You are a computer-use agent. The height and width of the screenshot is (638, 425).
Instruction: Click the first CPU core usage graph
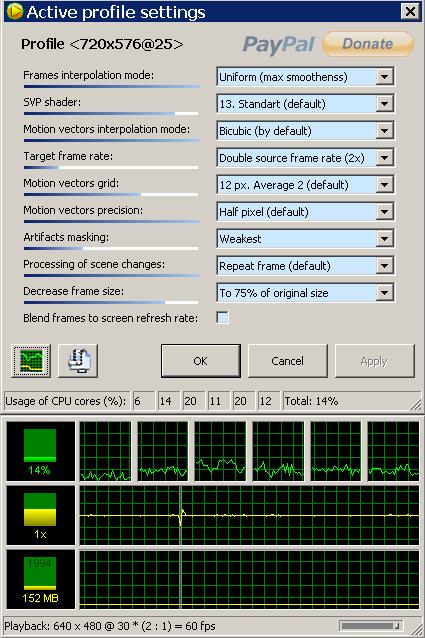(x=105, y=451)
